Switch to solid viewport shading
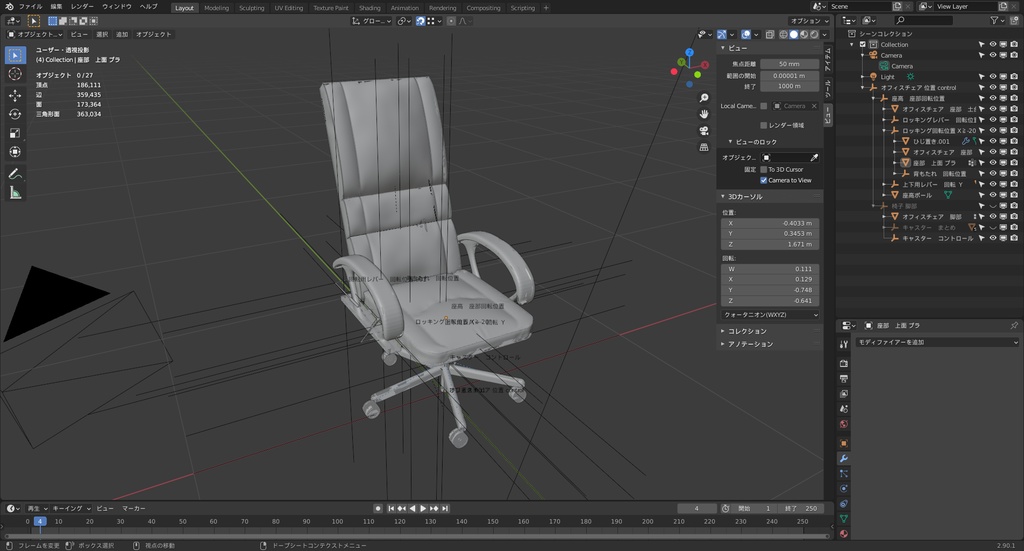The height and width of the screenshot is (551, 1024). coord(793,35)
